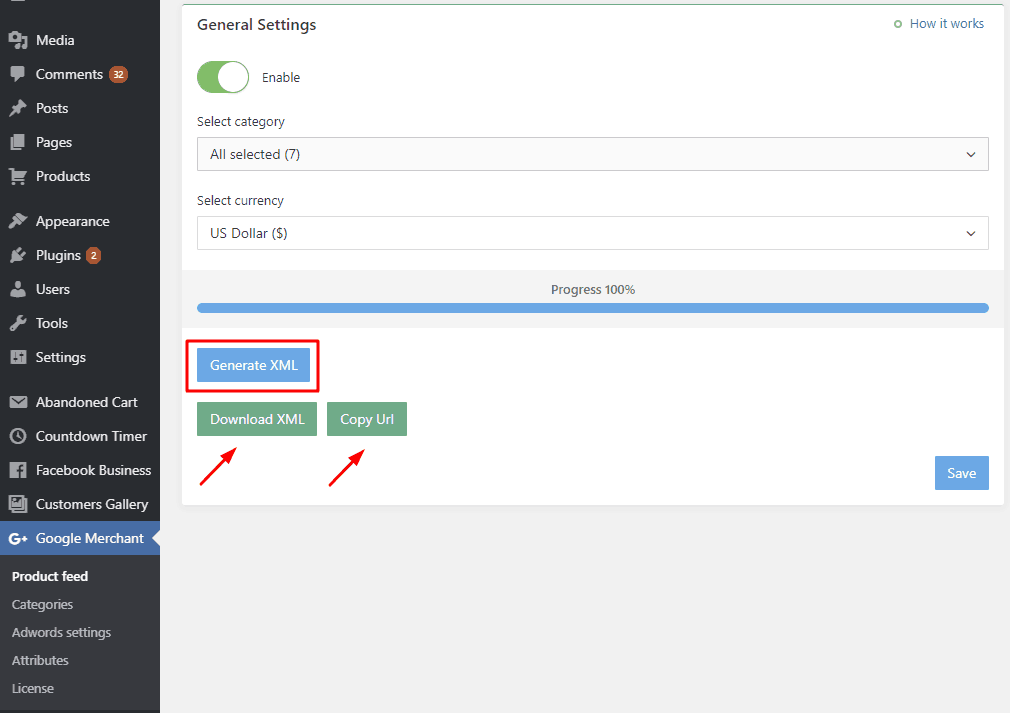Image resolution: width=1010 pixels, height=713 pixels.
Task: Click the Copy Url button
Action: tap(366, 418)
